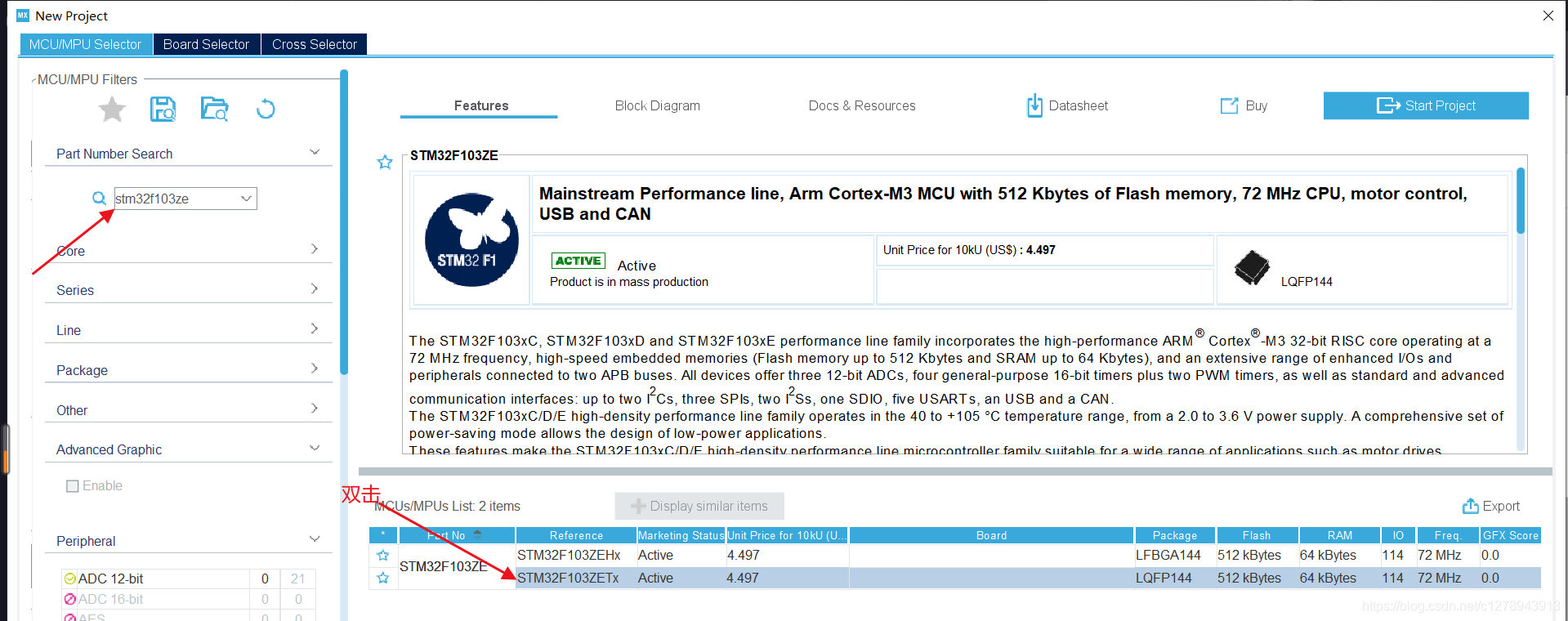Image resolution: width=1568 pixels, height=621 pixels.
Task: Collapse the Part Number Search section
Action: (x=315, y=152)
